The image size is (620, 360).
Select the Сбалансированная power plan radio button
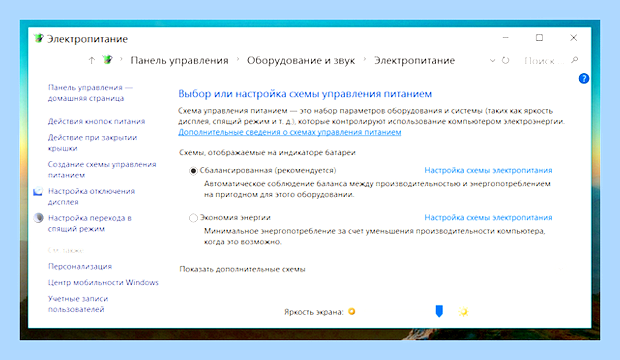point(193,171)
